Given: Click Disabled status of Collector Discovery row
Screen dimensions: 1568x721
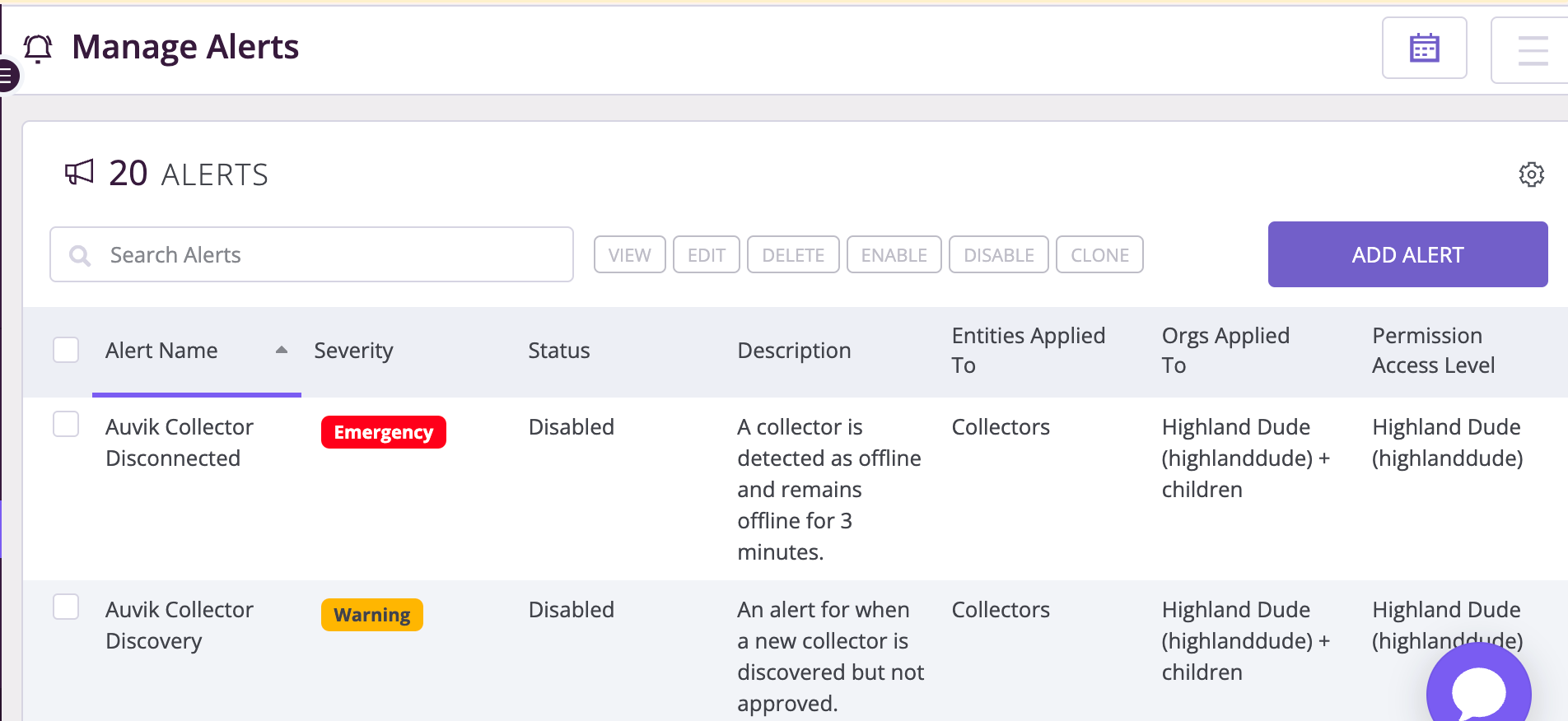Looking at the screenshot, I should (x=572, y=610).
